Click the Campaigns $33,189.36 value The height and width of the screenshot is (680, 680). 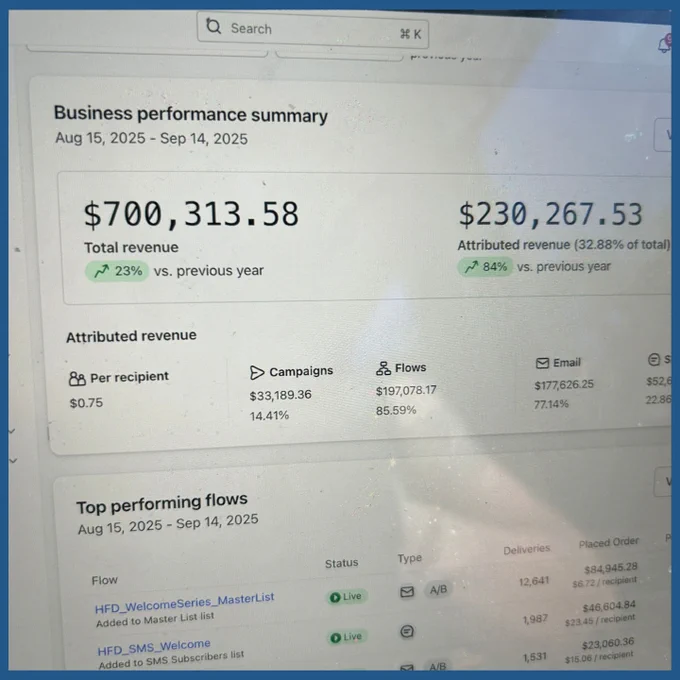(281, 395)
